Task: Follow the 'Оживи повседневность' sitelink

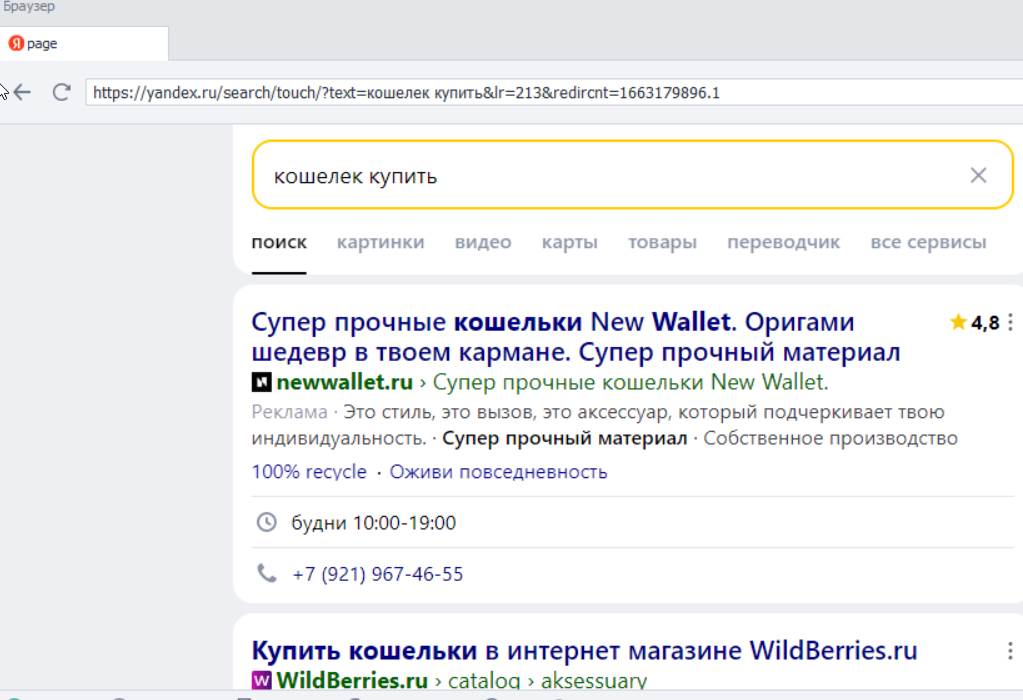Action: pyautogui.click(x=498, y=472)
